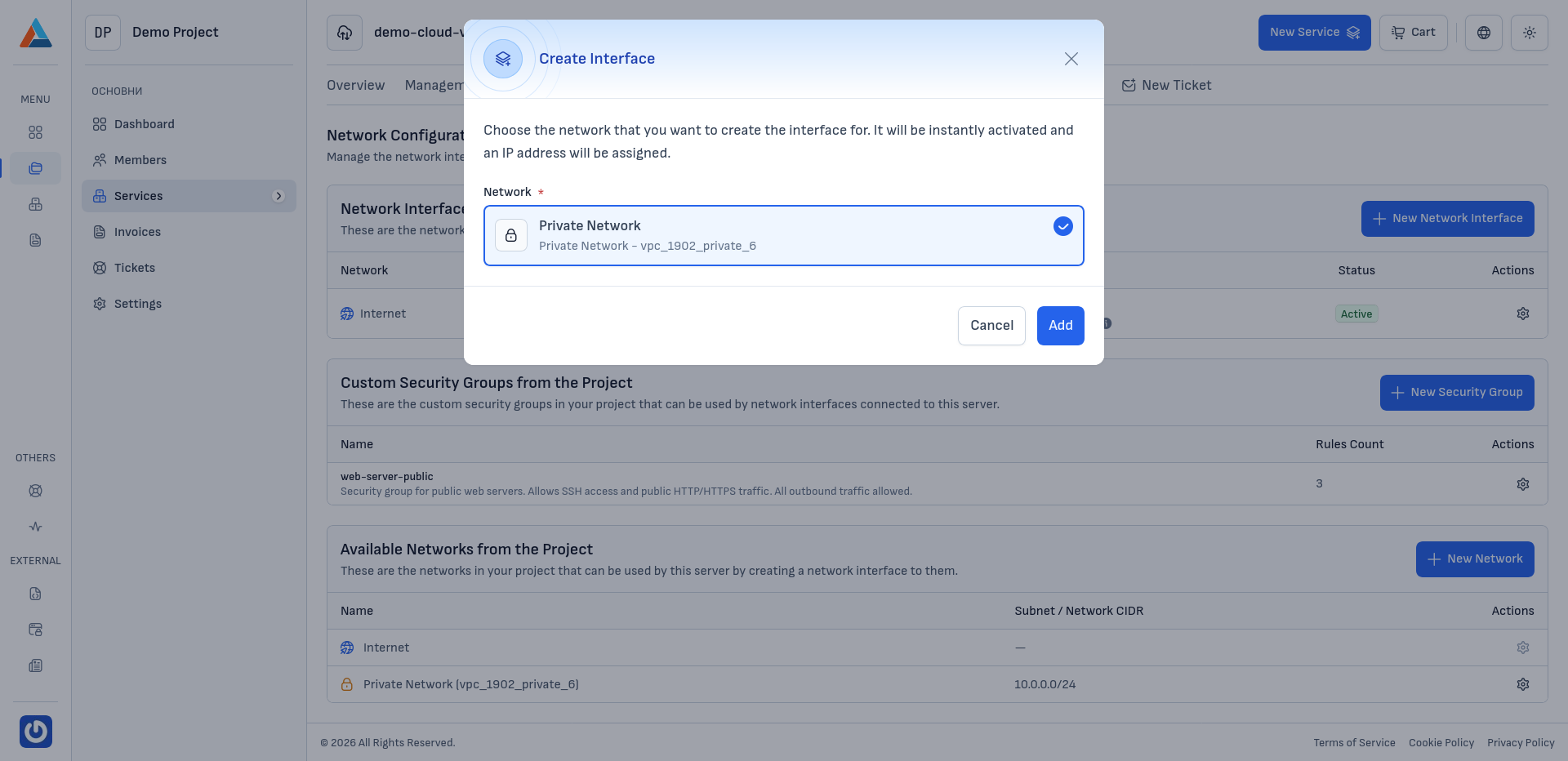Viewport: 1568px width, 761px height.
Task: Switch to the Overview tab
Action: coord(355,85)
